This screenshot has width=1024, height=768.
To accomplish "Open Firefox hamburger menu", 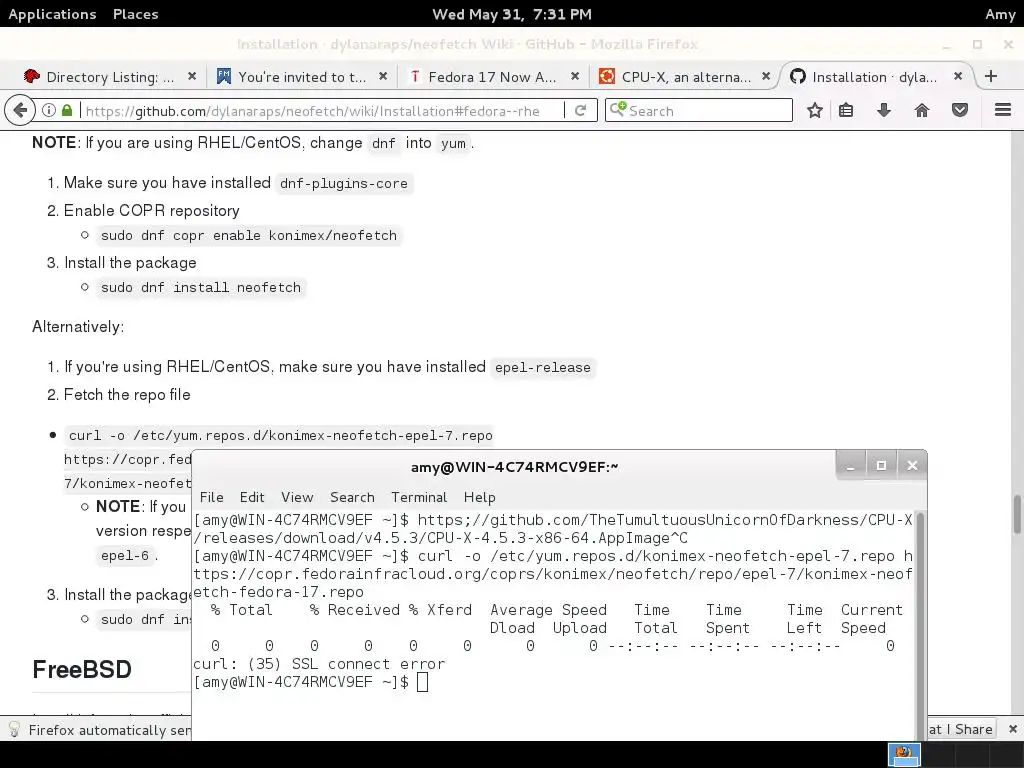I will point(1003,110).
